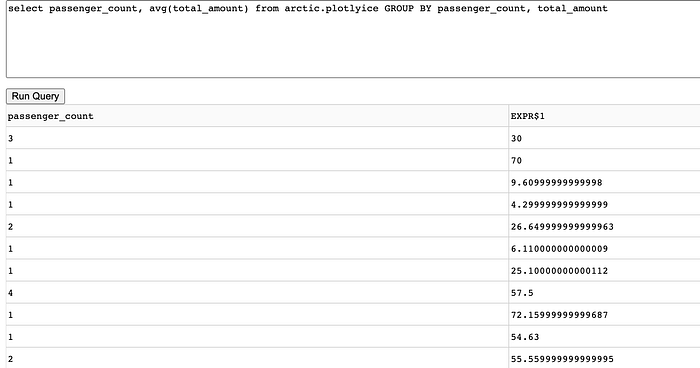
Task: Click the cell with 4.299999999999999
Action: [x=604, y=204]
